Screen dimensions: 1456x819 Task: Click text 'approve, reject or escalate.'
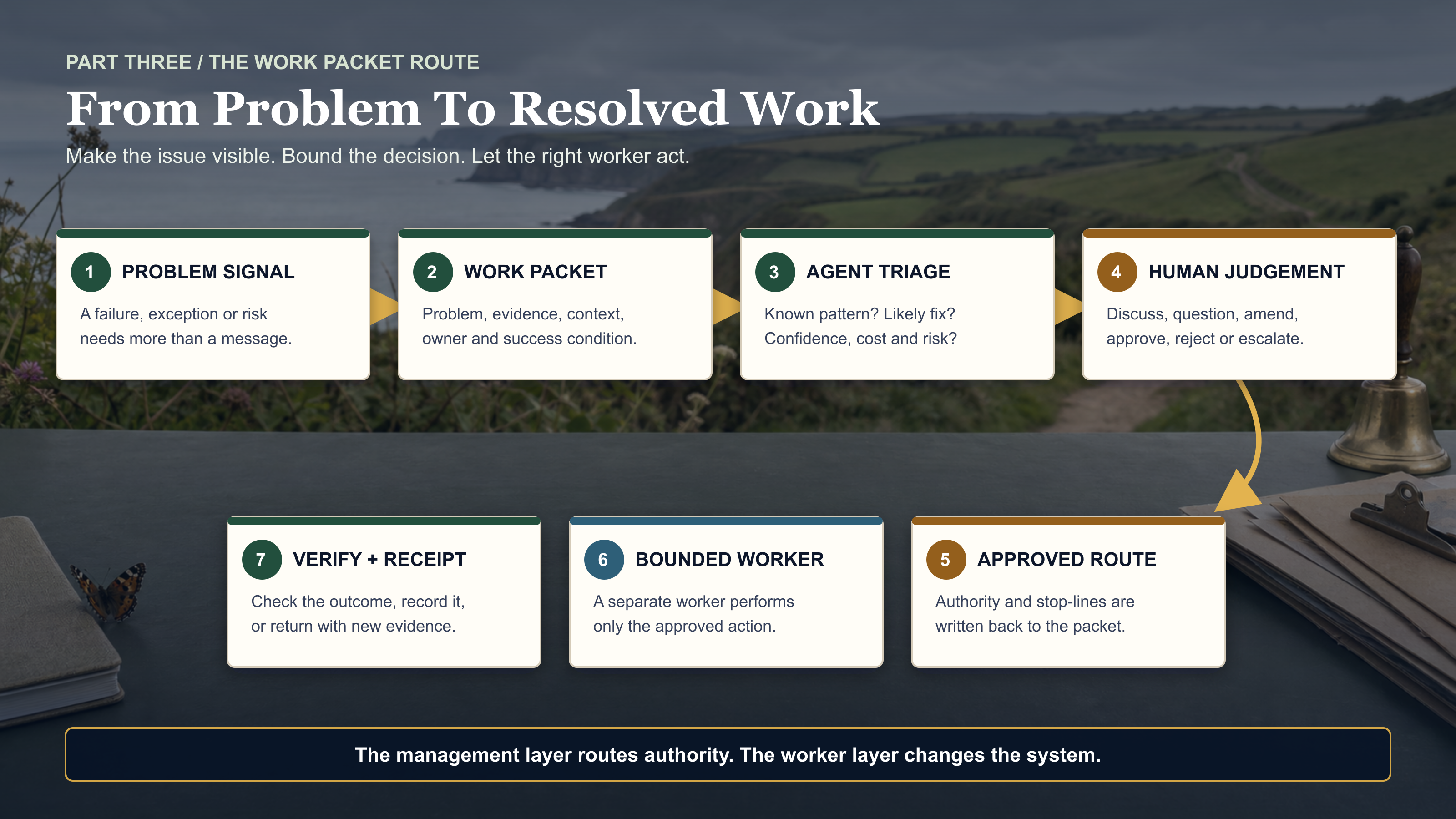pyautogui.click(x=1204, y=339)
